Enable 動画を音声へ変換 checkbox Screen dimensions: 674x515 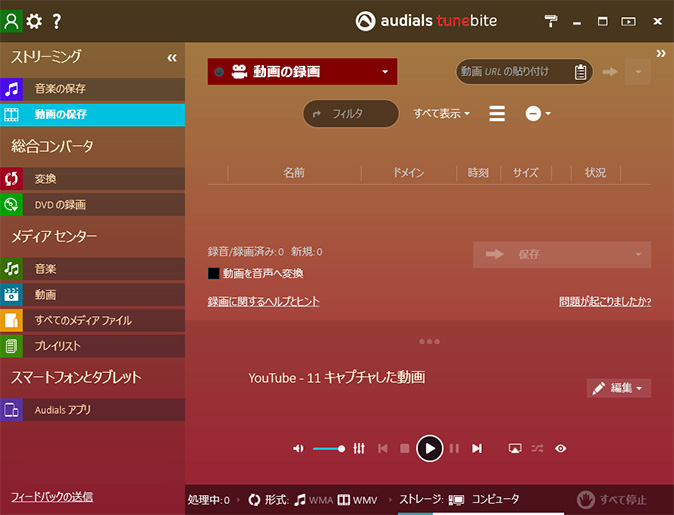[x=214, y=273]
